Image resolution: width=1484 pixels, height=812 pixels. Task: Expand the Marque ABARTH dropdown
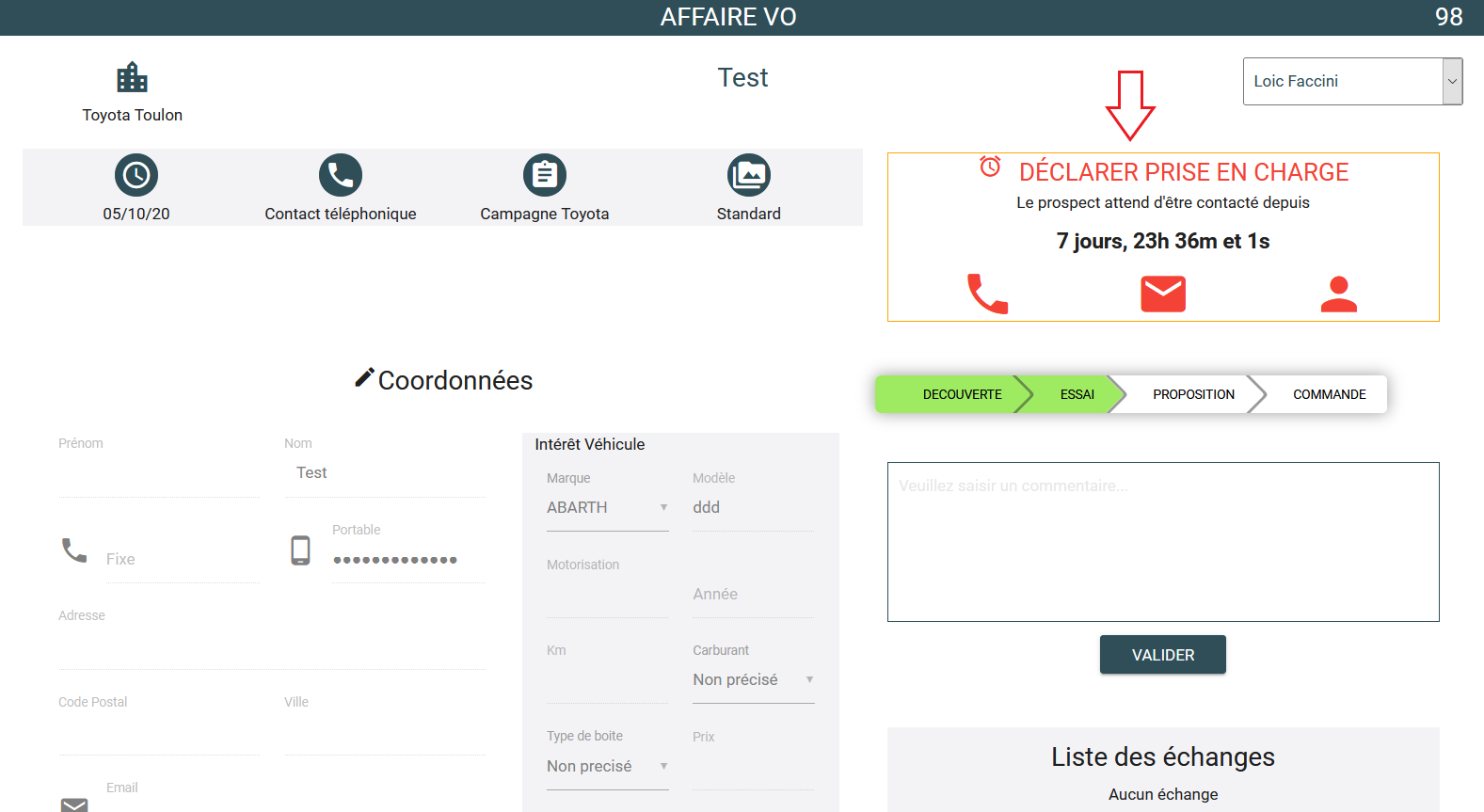pyautogui.click(x=607, y=508)
